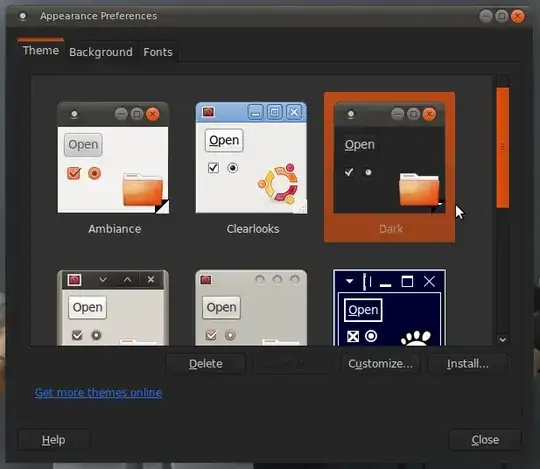Image resolution: width=540 pixels, height=469 pixels.
Task: Click the dropdown triangle in navy theme preview
Action: coord(350,281)
